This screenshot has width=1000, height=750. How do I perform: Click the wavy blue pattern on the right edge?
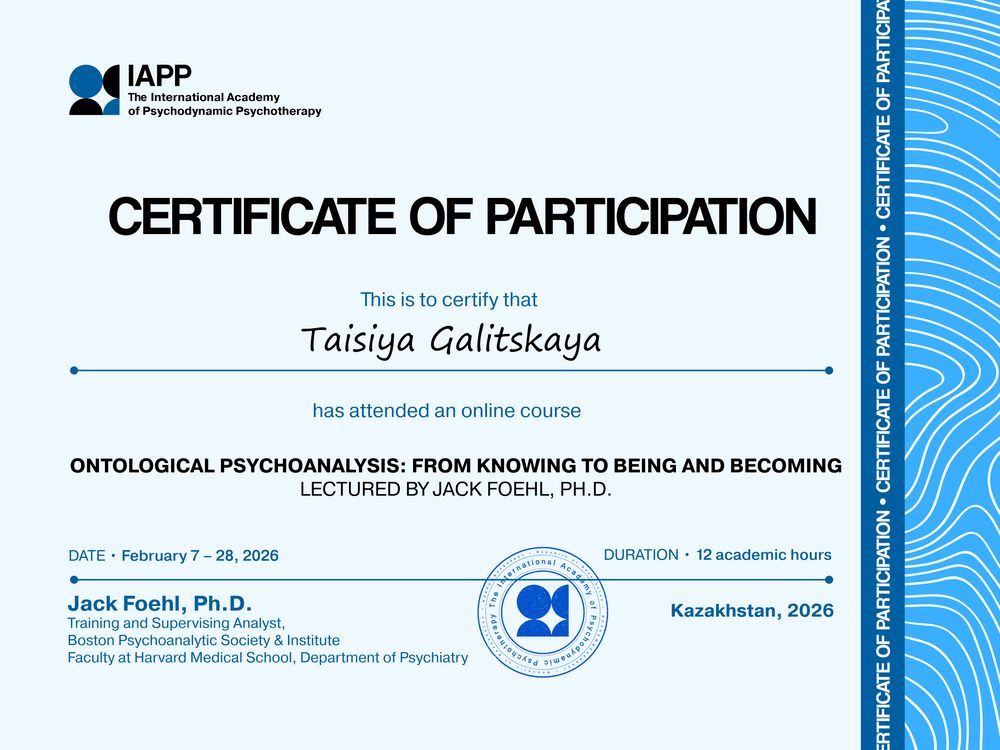952,375
